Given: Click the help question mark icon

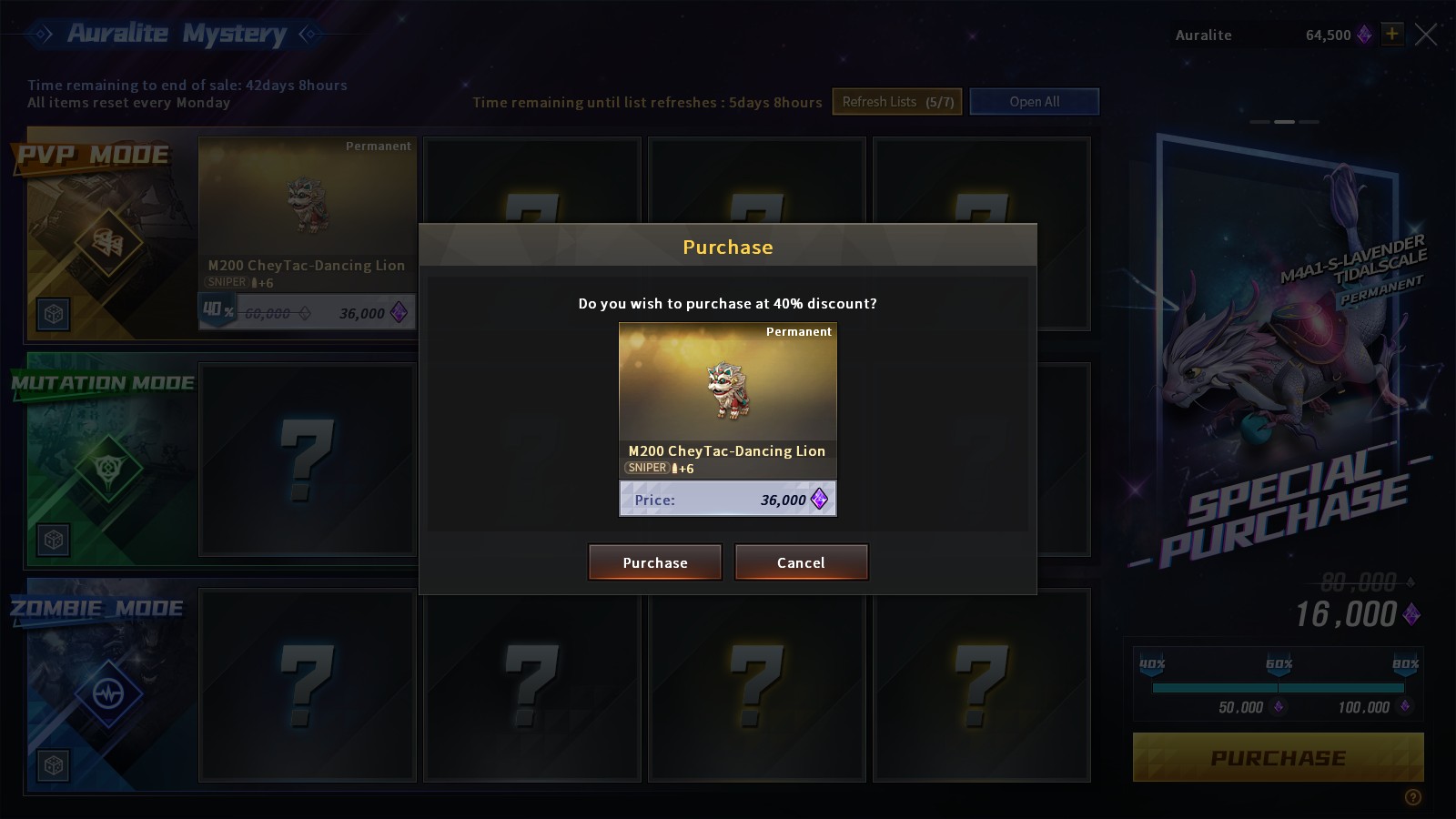Looking at the screenshot, I should pos(1412,797).
